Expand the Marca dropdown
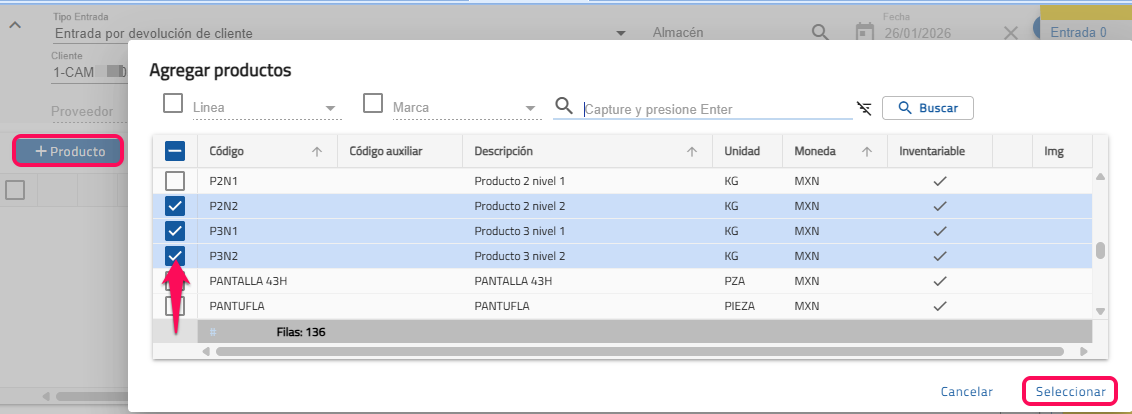The height and width of the screenshot is (414, 1132). [x=531, y=109]
